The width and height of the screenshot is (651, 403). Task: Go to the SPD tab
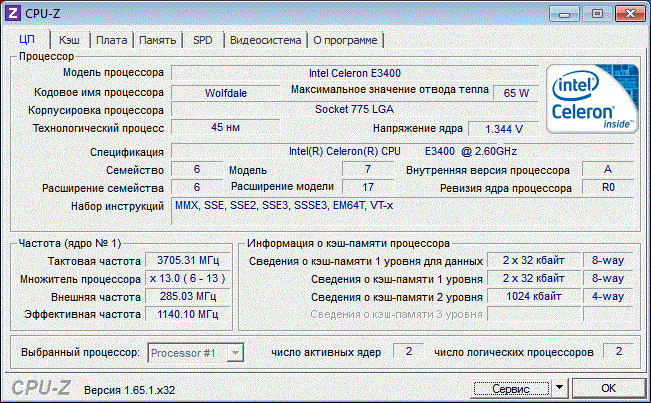[x=203, y=40]
